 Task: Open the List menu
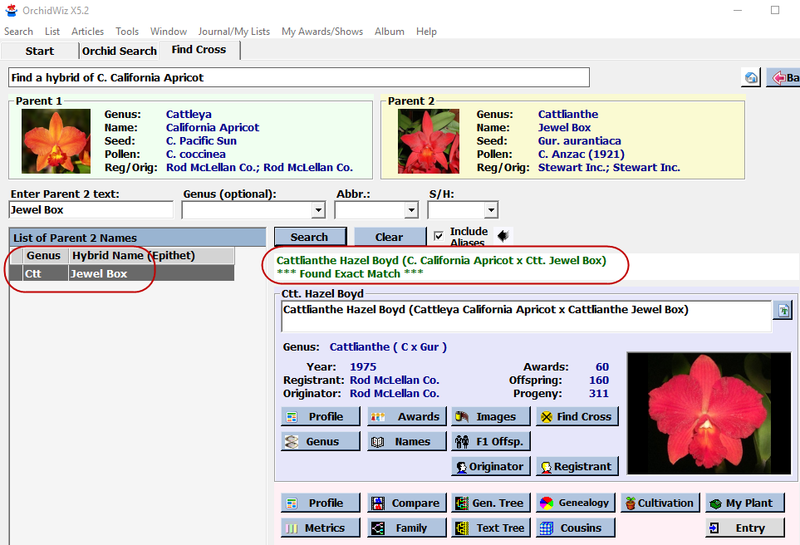(x=52, y=31)
